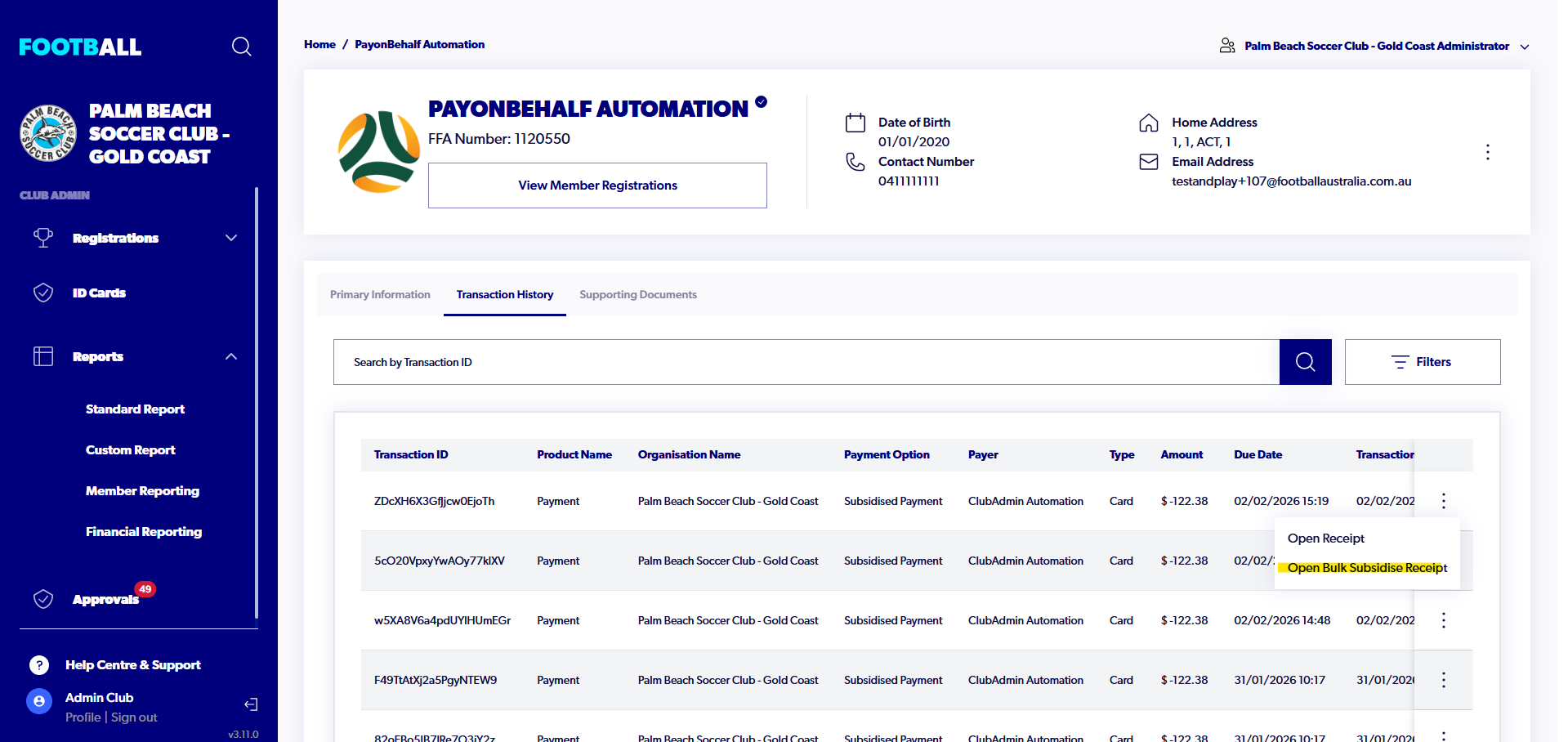Click the Email Address envelope icon

coord(1149,162)
